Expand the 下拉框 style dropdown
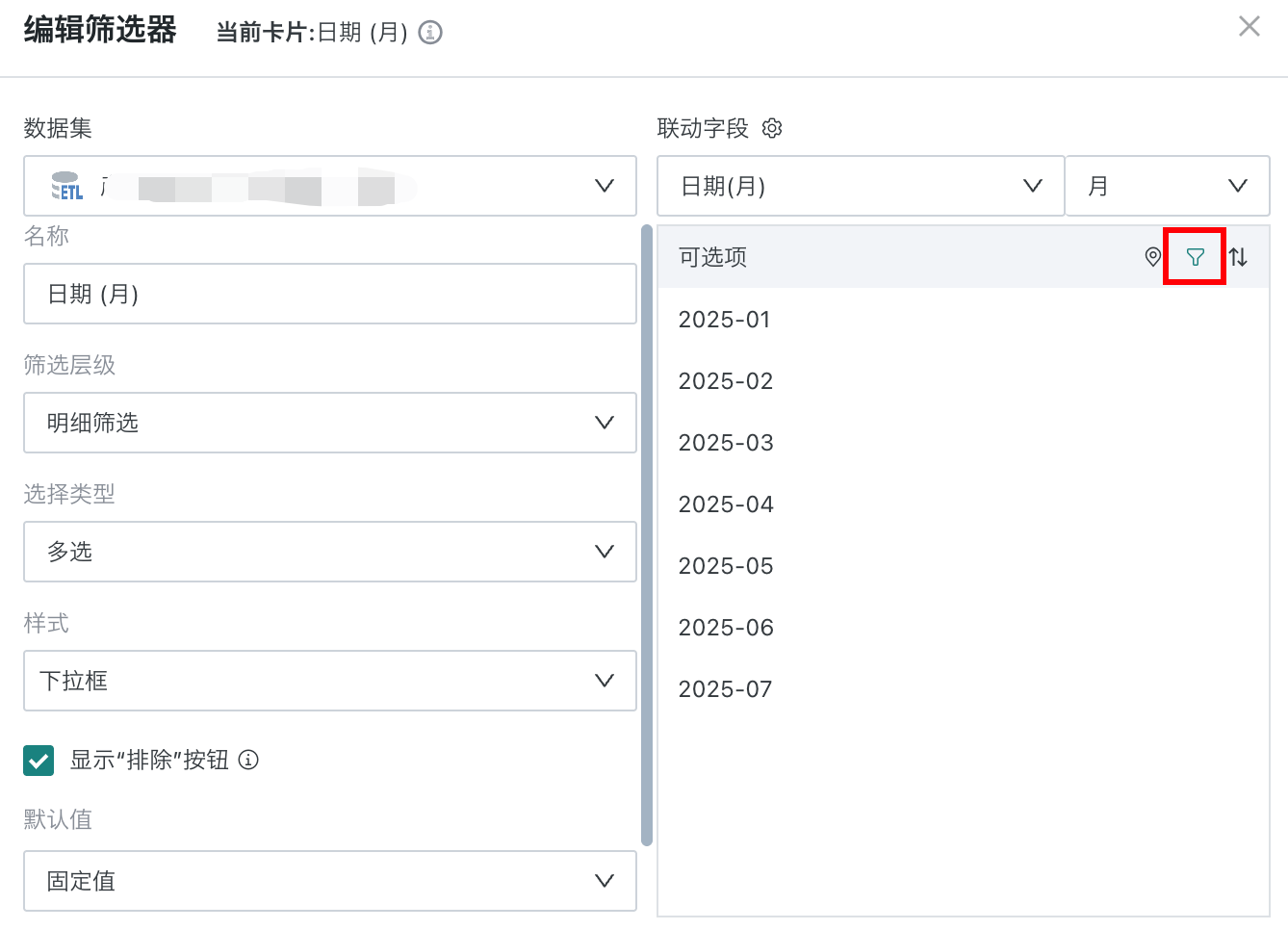This screenshot has width=1288, height=930. [330, 681]
